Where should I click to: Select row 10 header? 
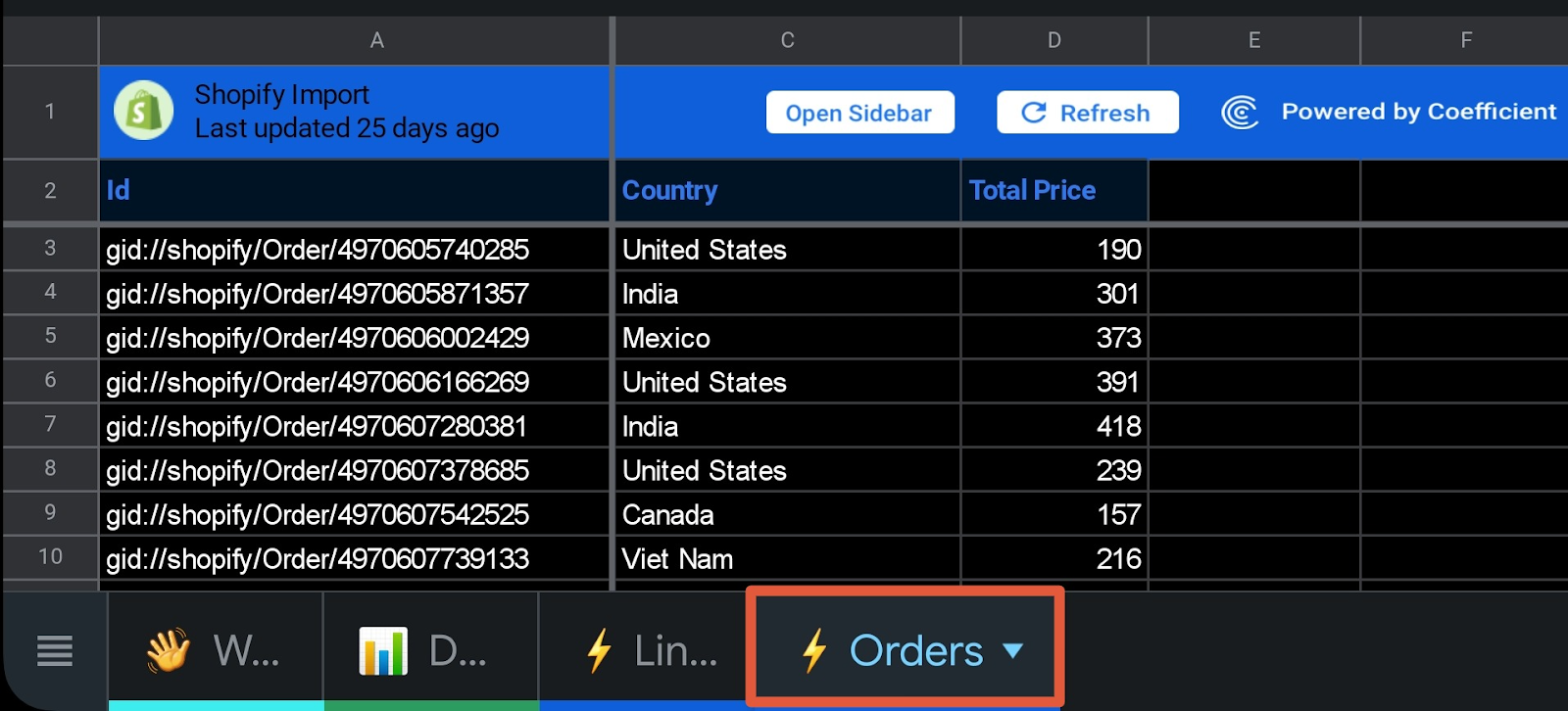pos(50,557)
